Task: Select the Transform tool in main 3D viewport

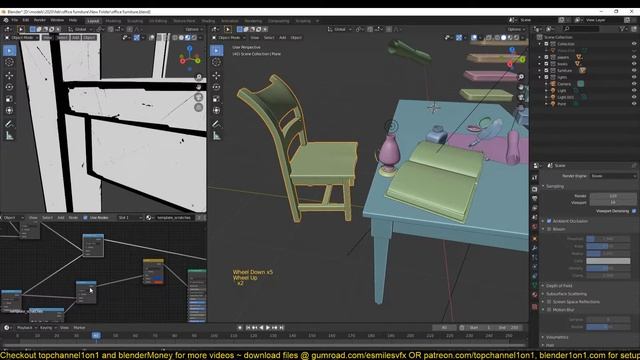Action: click(216, 110)
